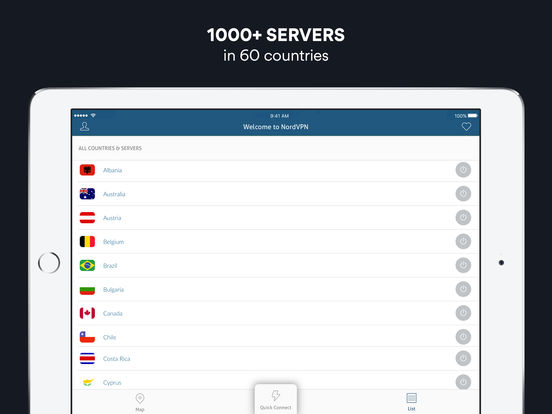552x414 pixels.
Task: Tap the Belgium flag image
Action: pyautogui.click(x=87, y=242)
